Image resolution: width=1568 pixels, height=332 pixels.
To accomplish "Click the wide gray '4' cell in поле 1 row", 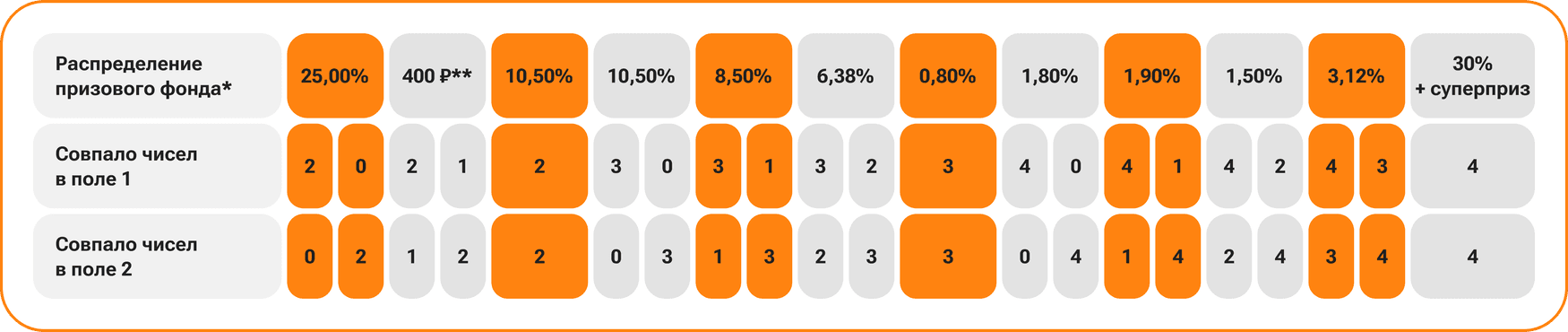I will click(x=1472, y=166).
